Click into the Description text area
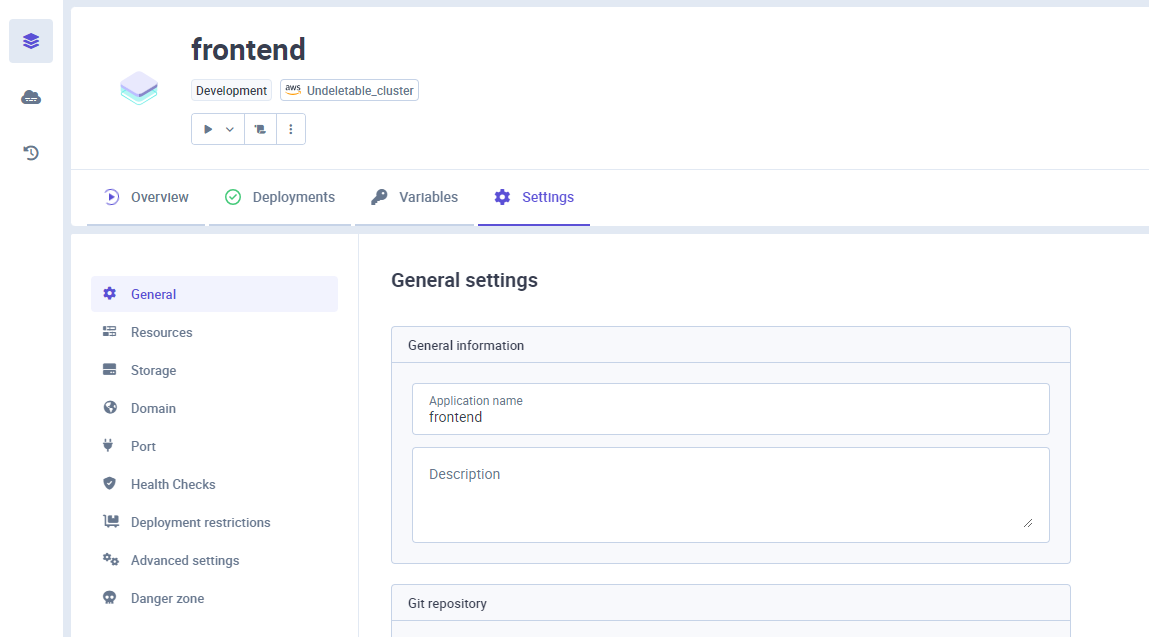Screen dimensions: 1149x637 731,495
